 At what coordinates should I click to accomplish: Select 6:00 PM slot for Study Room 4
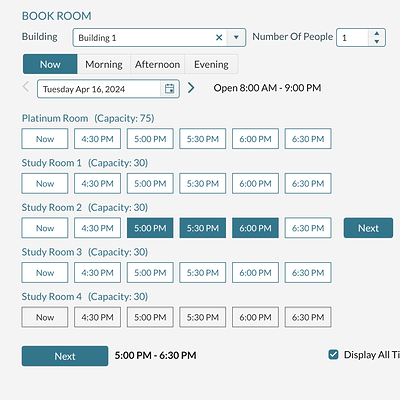coord(255,317)
